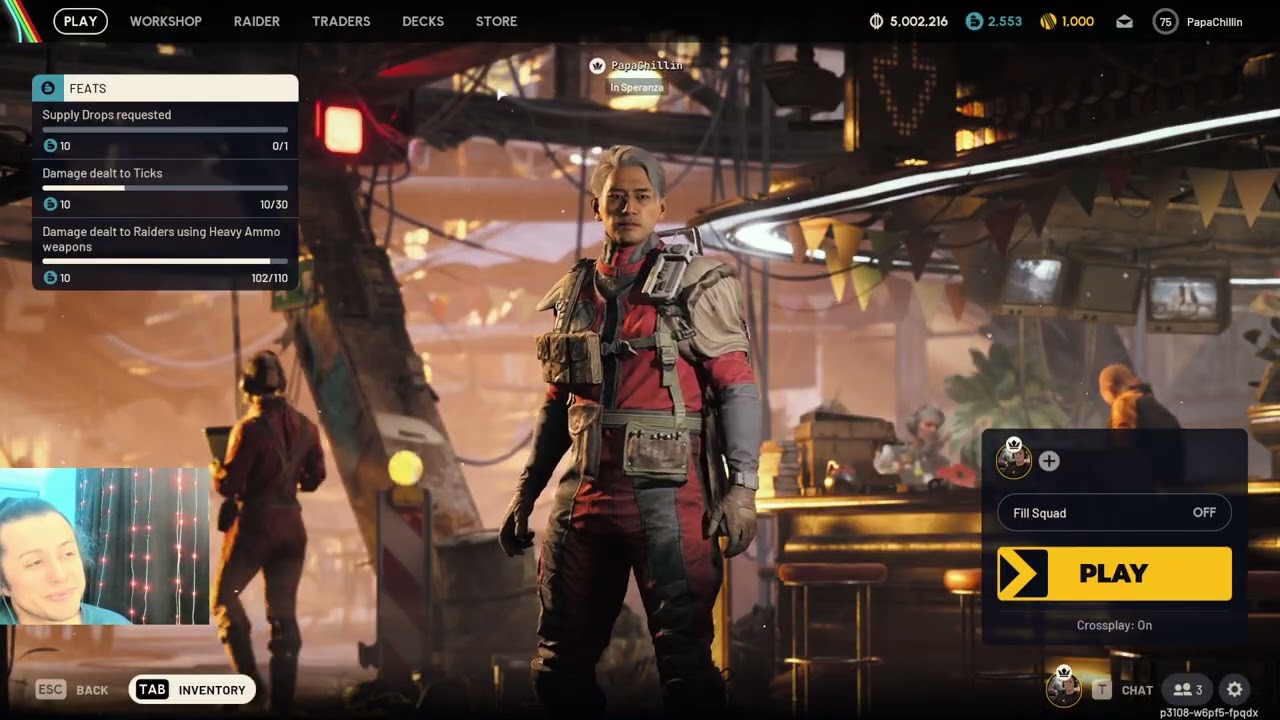Click the squad leader avatar above Fill Squad
The height and width of the screenshot is (720, 1280).
pyautogui.click(x=1014, y=459)
